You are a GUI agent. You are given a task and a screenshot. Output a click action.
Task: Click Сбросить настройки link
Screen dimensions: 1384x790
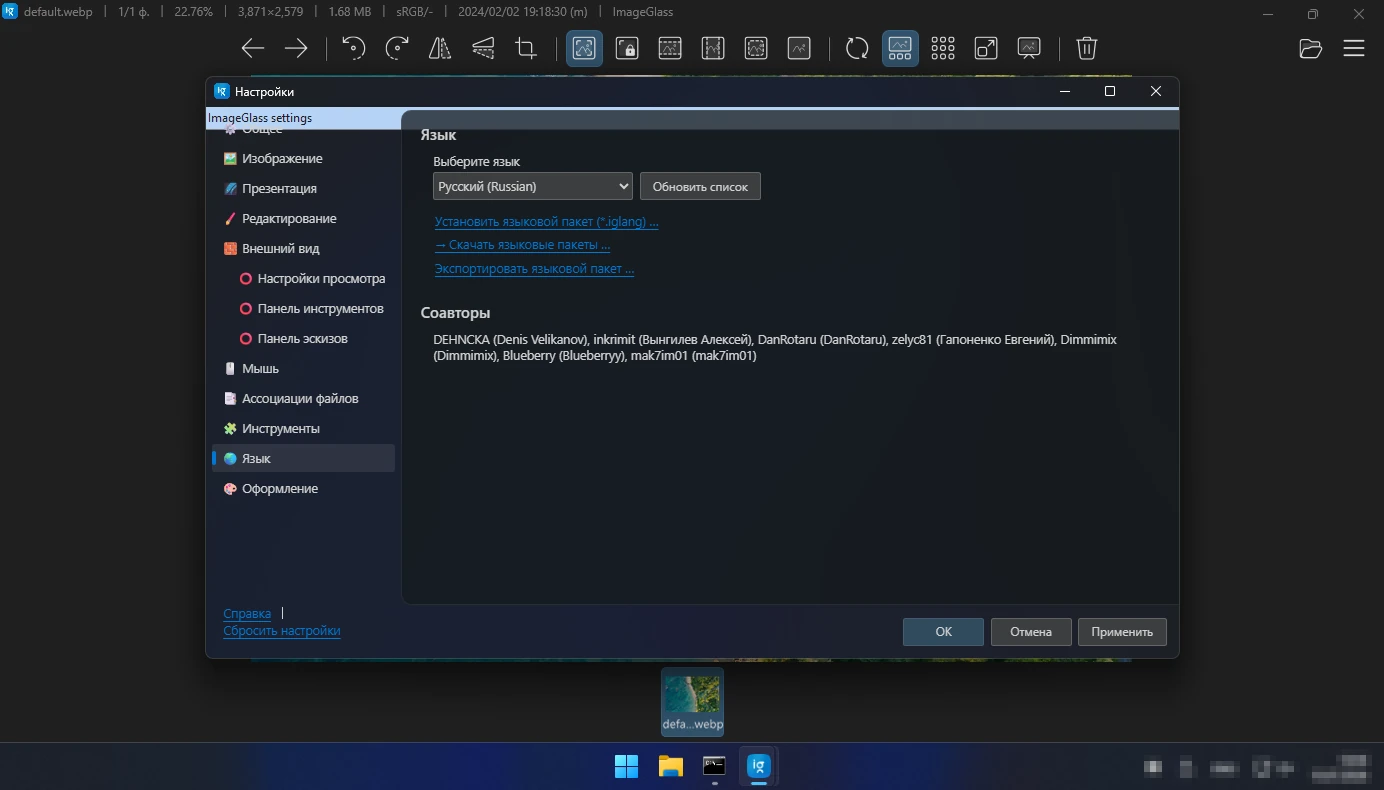point(282,631)
